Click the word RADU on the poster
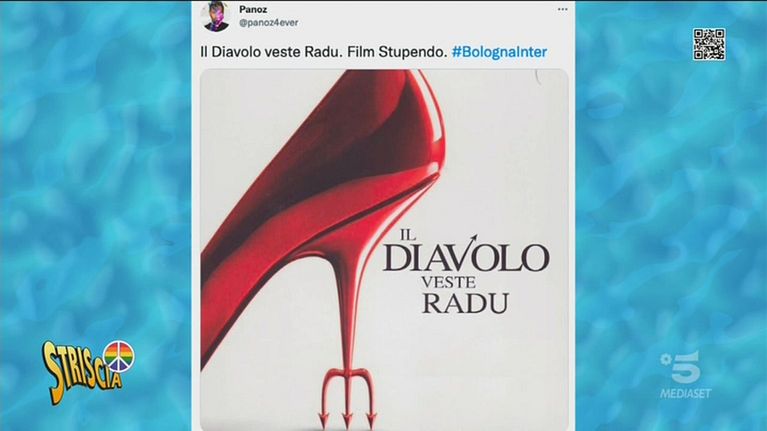The height and width of the screenshot is (431, 767). [x=466, y=303]
